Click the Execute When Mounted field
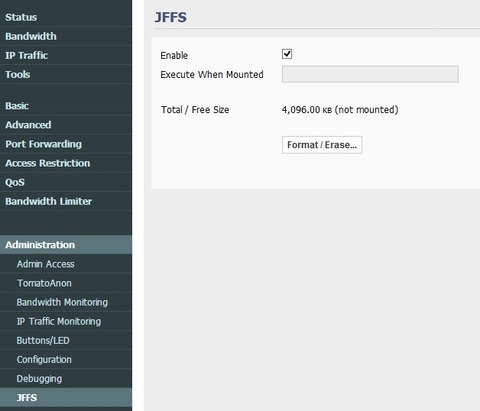 click(x=370, y=74)
